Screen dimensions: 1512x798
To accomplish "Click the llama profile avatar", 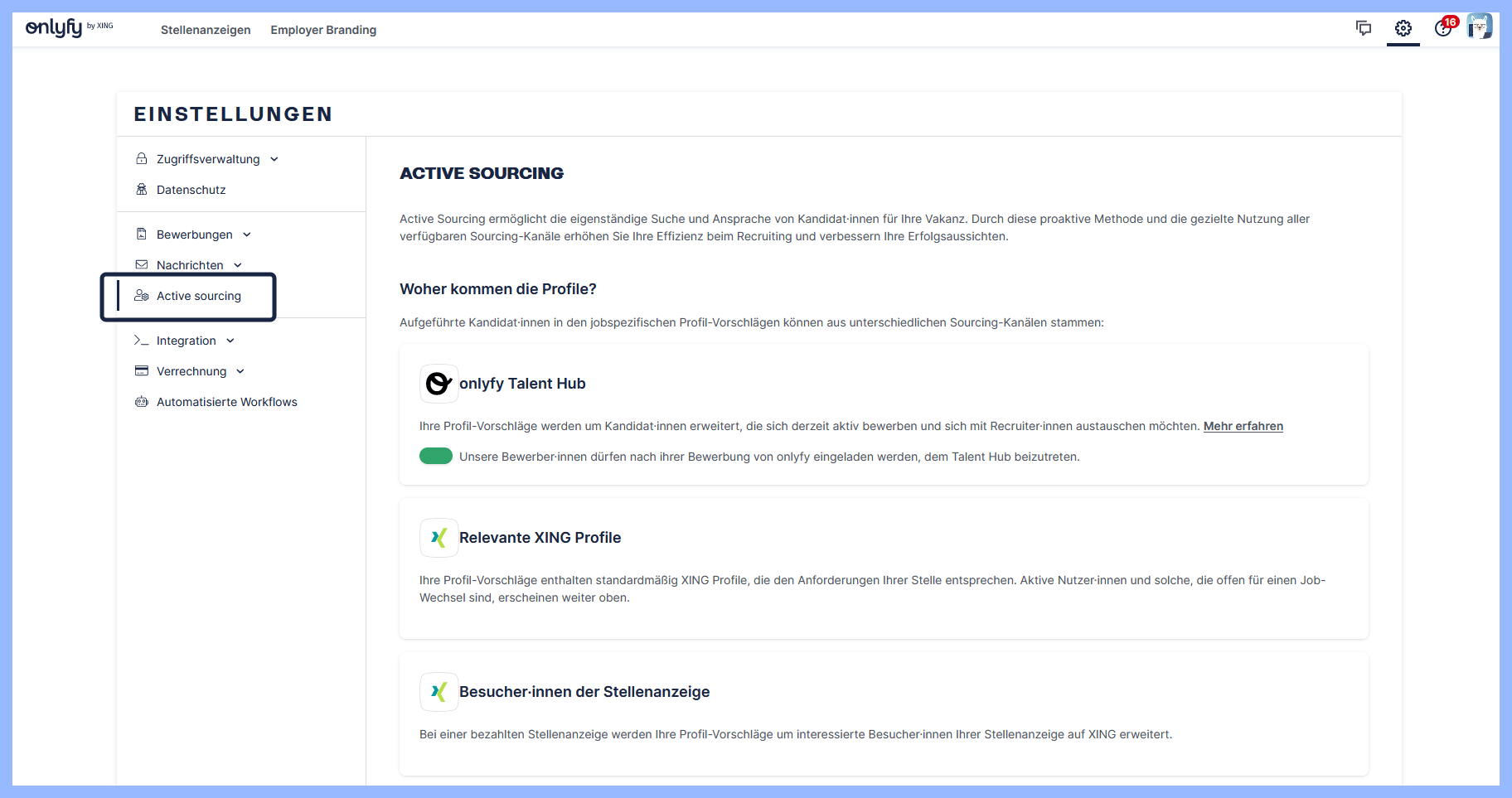I will (1480, 26).
